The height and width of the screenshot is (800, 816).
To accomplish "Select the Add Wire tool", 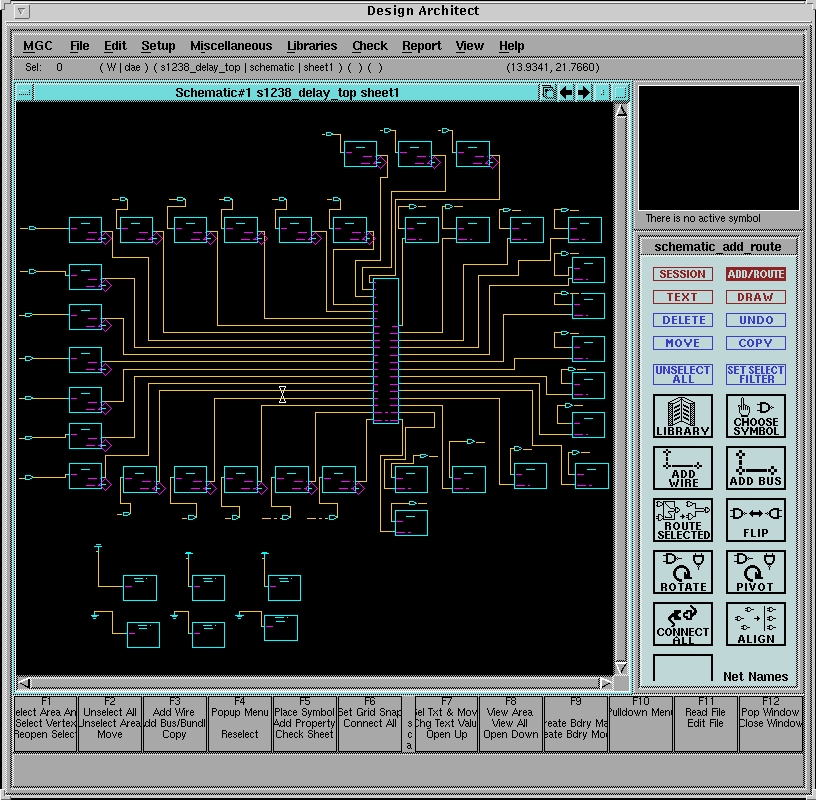I will (x=683, y=468).
